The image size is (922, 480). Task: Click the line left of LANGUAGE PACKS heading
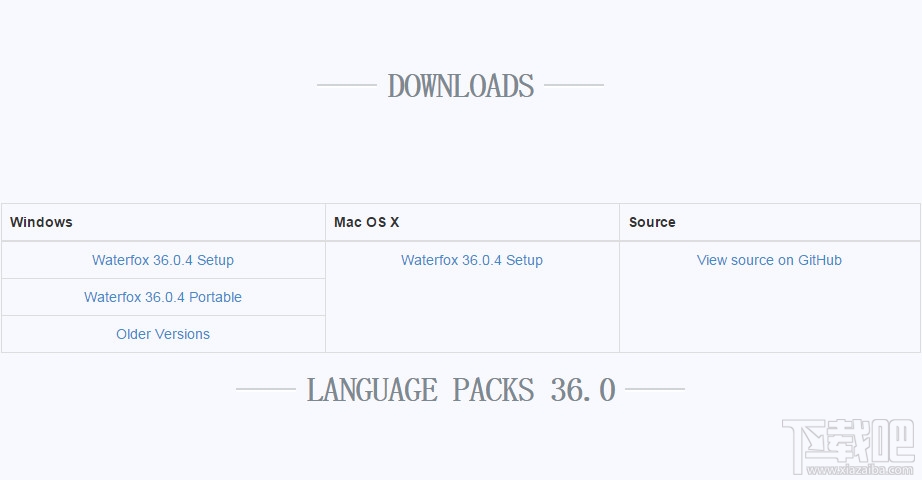point(265,389)
